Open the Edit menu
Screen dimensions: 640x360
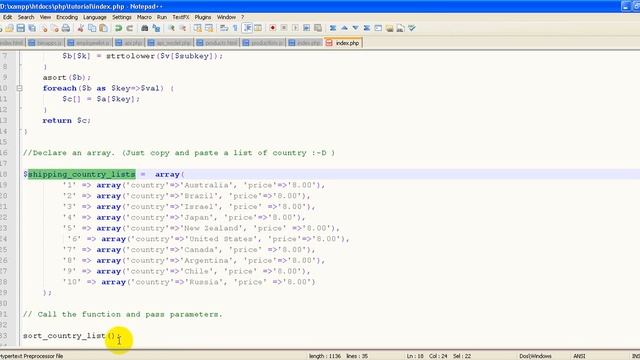click(x=7, y=17)
